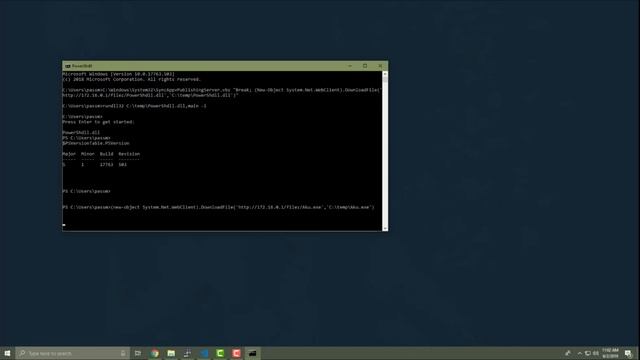Launch Google Chrome from the taskbar
This screenshot has width=640, height=360.
(x=155, y=353)
